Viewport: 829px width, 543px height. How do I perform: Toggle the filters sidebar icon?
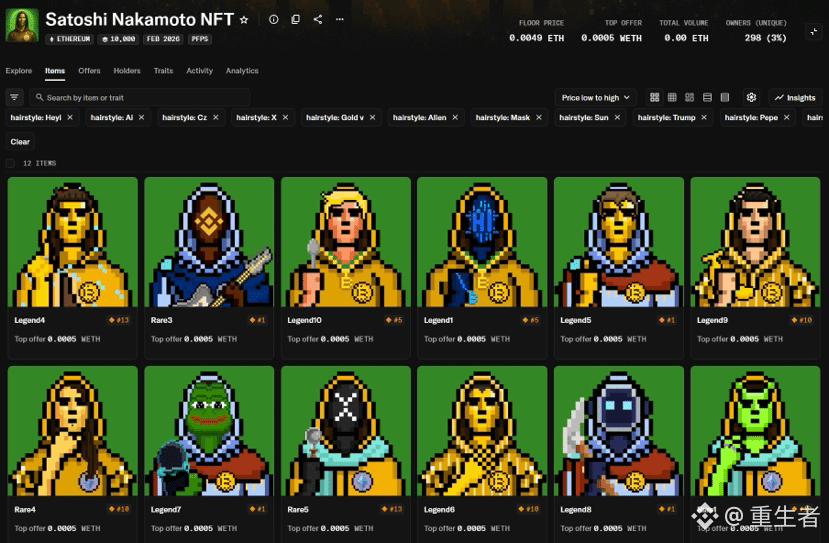click(x=14, y=97)
